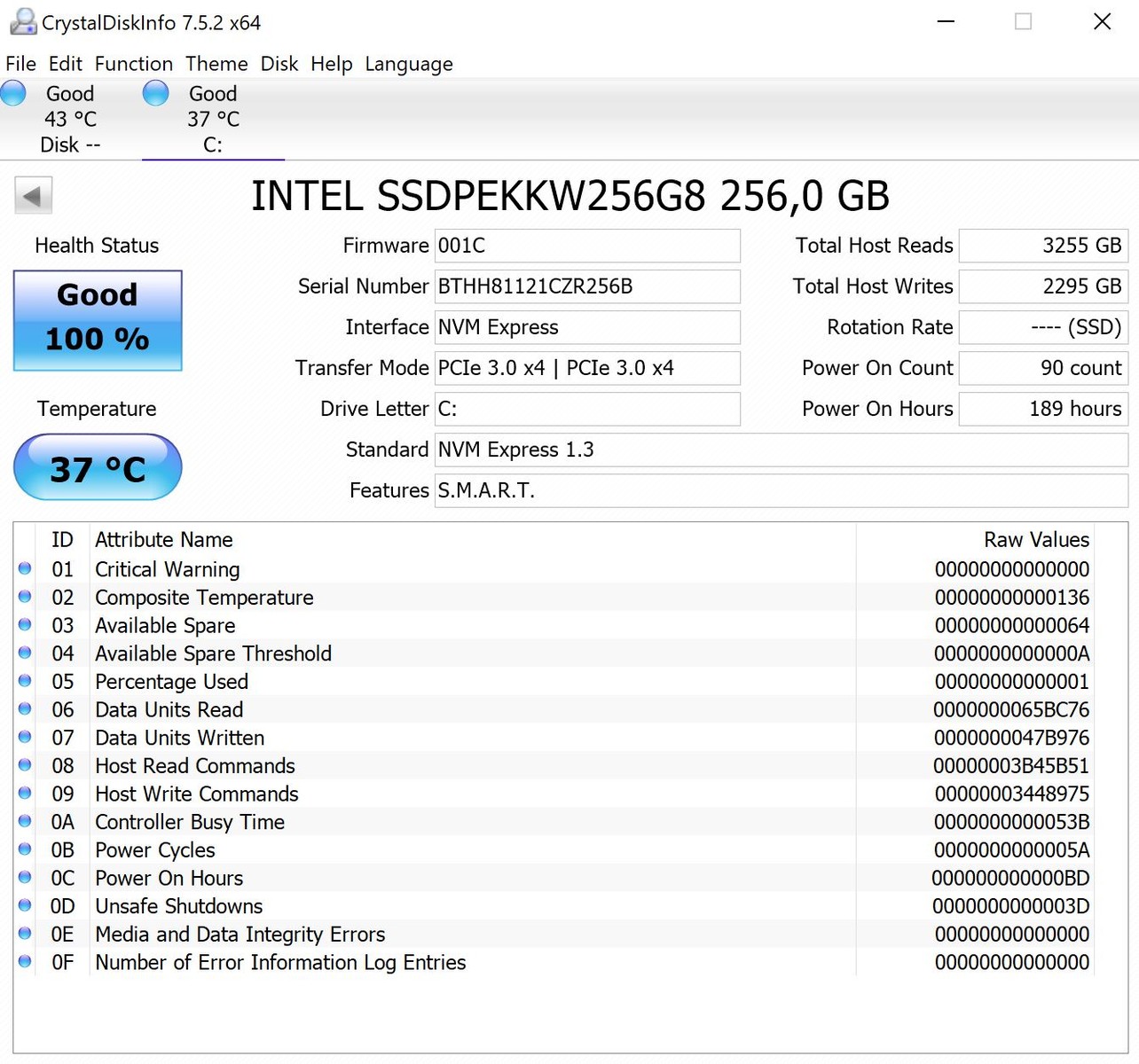Click the Good 100 % health status button
The height and width of the screenshot is (1064, 1139).
[x=98, y=320]
